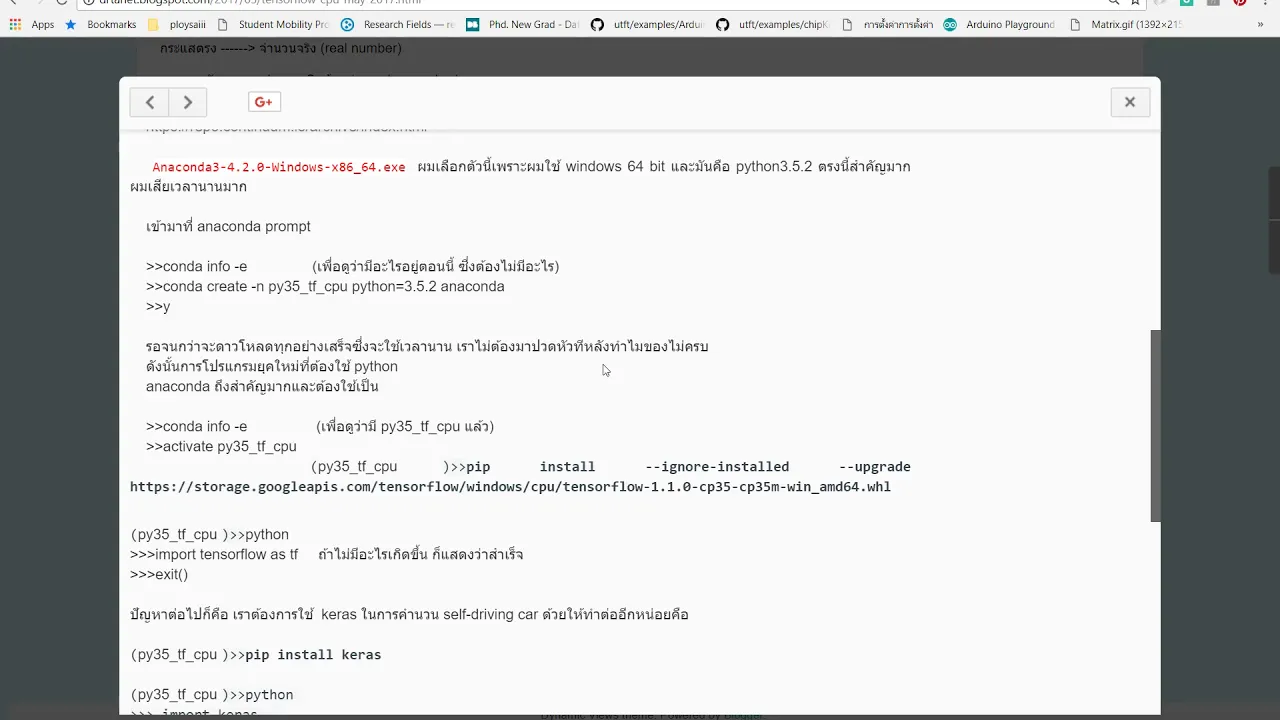Open the Matrix.gif bookmark
The width and height of the screenshot is (1280, 720).
(1126, 24)
